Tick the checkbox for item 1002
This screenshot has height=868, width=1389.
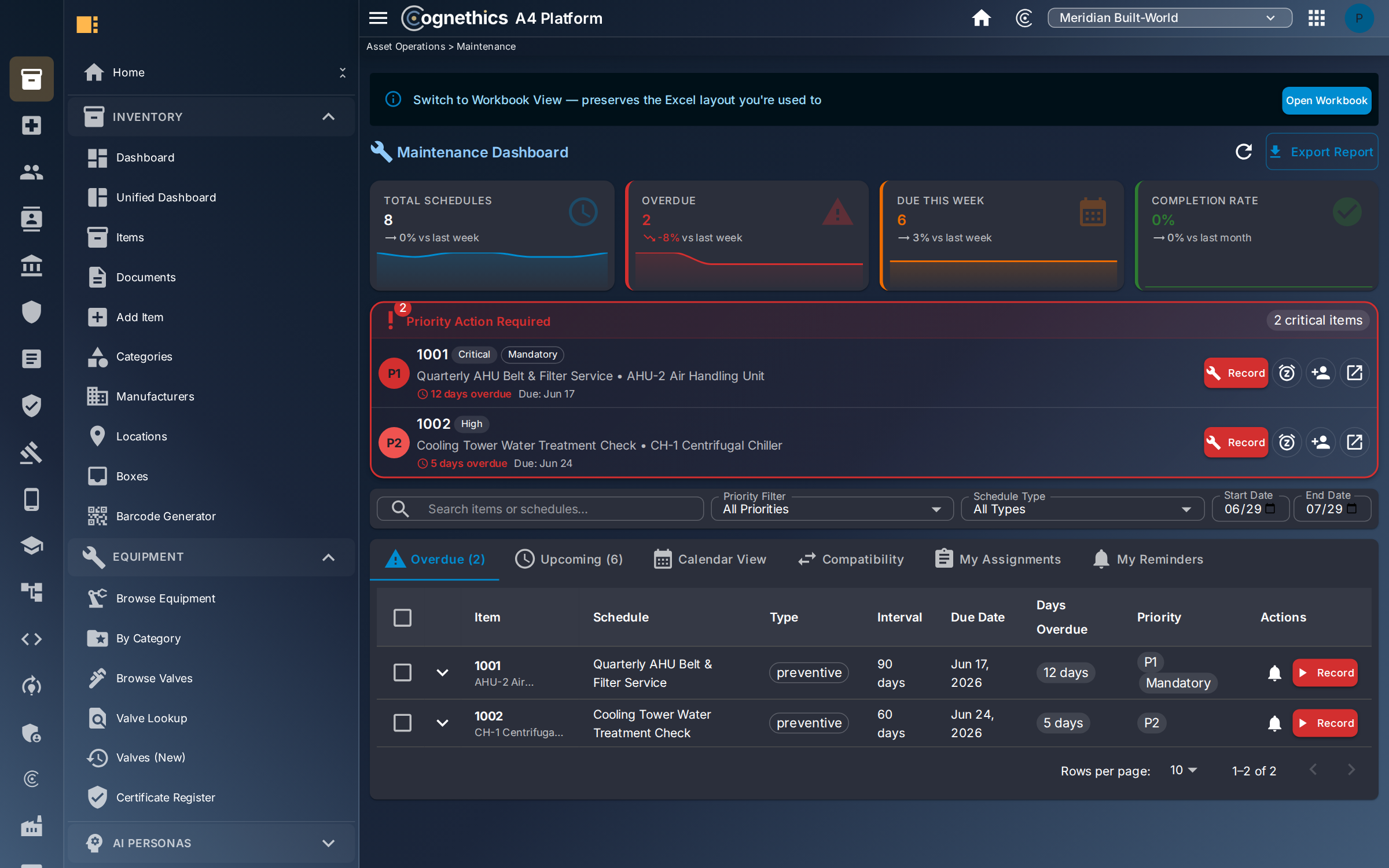pos(402,723)
